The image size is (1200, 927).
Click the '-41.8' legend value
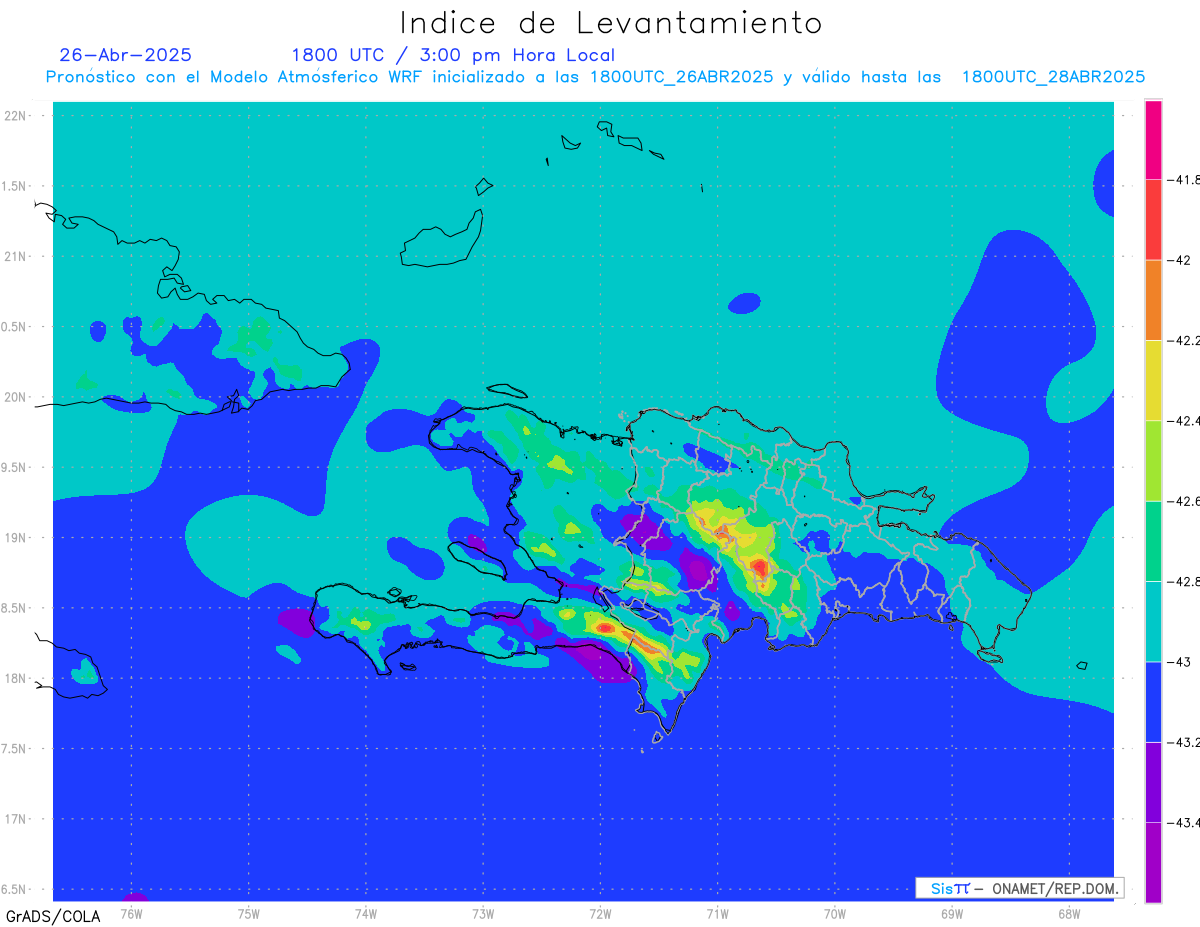tap(1183, 180)
